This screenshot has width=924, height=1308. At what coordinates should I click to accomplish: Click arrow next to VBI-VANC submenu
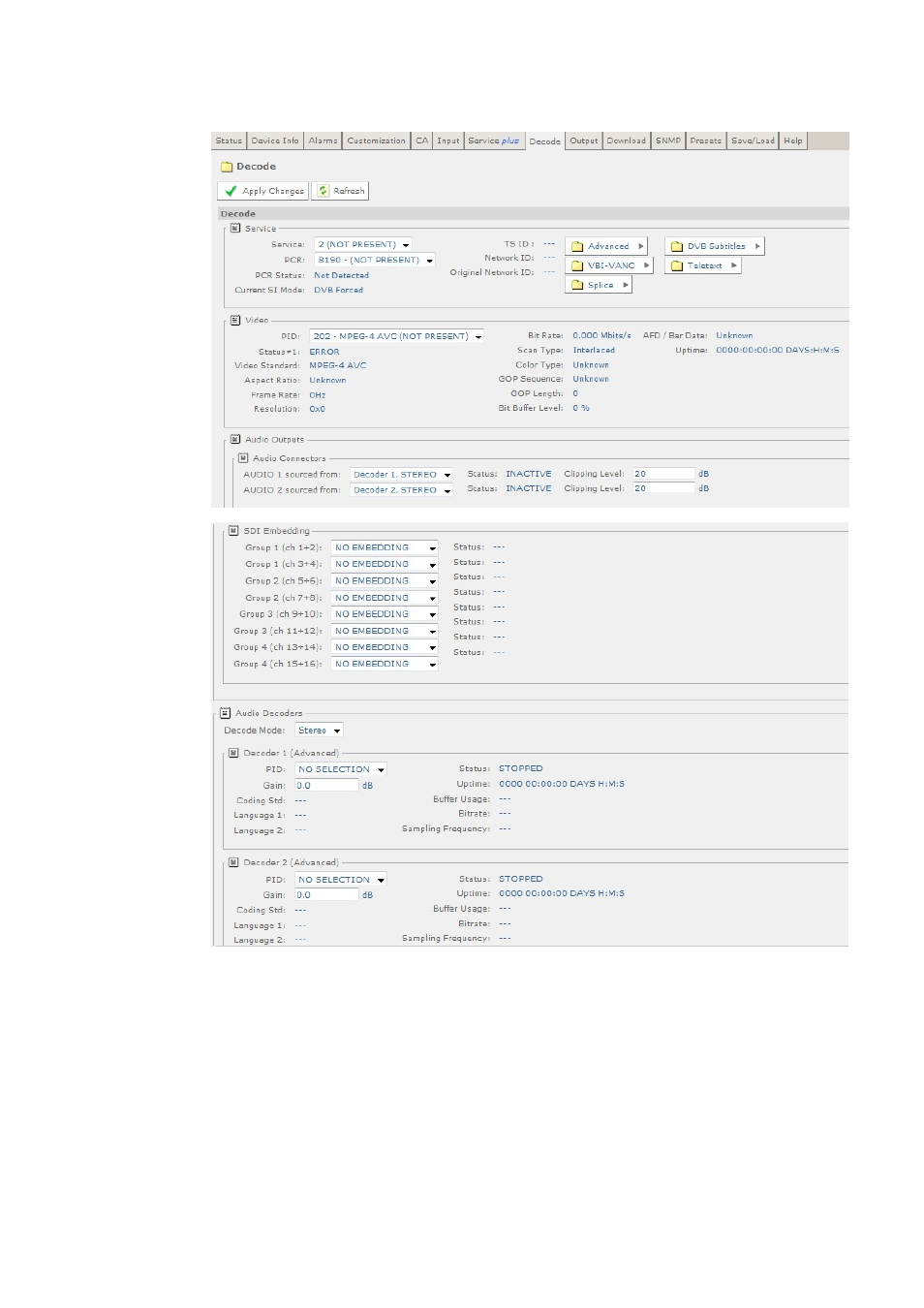click(646, 265)
